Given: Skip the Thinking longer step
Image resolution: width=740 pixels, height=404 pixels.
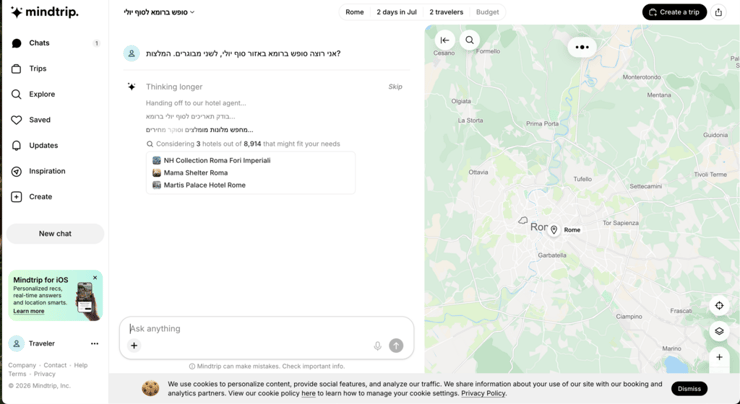Looking at the screenshot, I should pyautogui.click(x=395, y=87).
